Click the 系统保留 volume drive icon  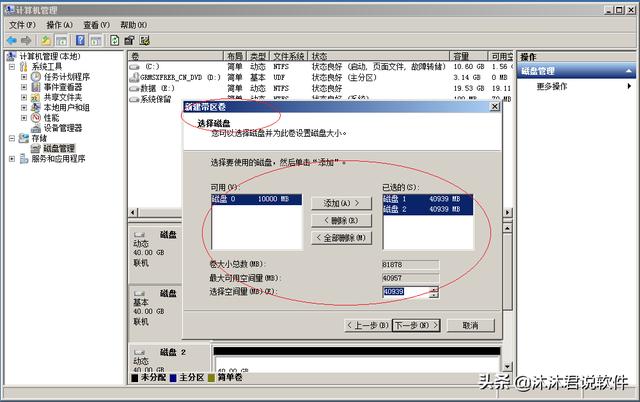[x=135, y=99]
